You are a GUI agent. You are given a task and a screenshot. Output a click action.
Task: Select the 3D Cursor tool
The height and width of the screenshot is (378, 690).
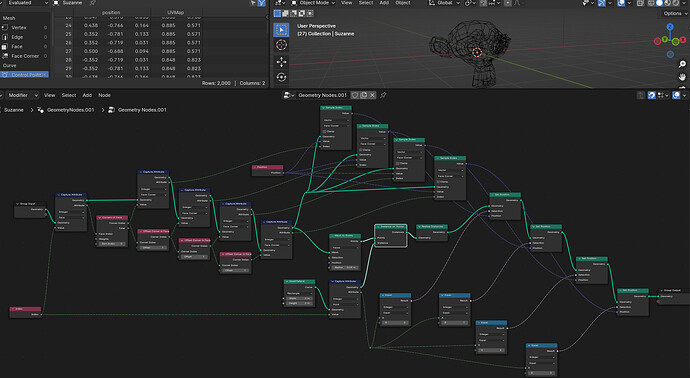point(282,45)
